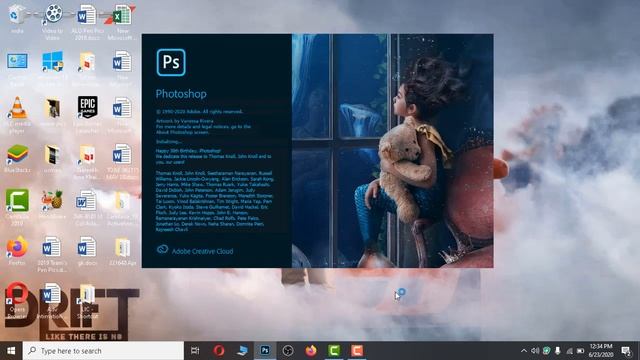640x360 pixels.
Task: Open OBS Studio from the taskbar
Action: click(x=288, y=350)
